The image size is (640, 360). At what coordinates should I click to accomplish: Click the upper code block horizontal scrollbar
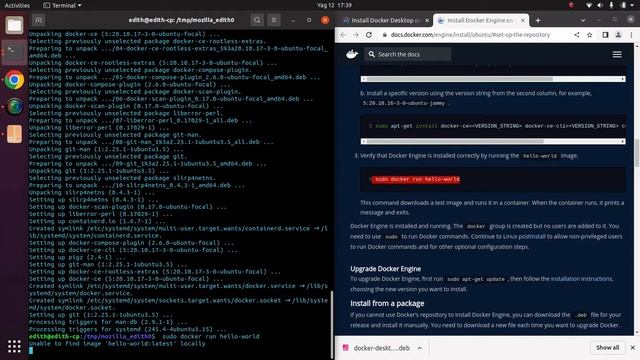(x=493, y=79)
